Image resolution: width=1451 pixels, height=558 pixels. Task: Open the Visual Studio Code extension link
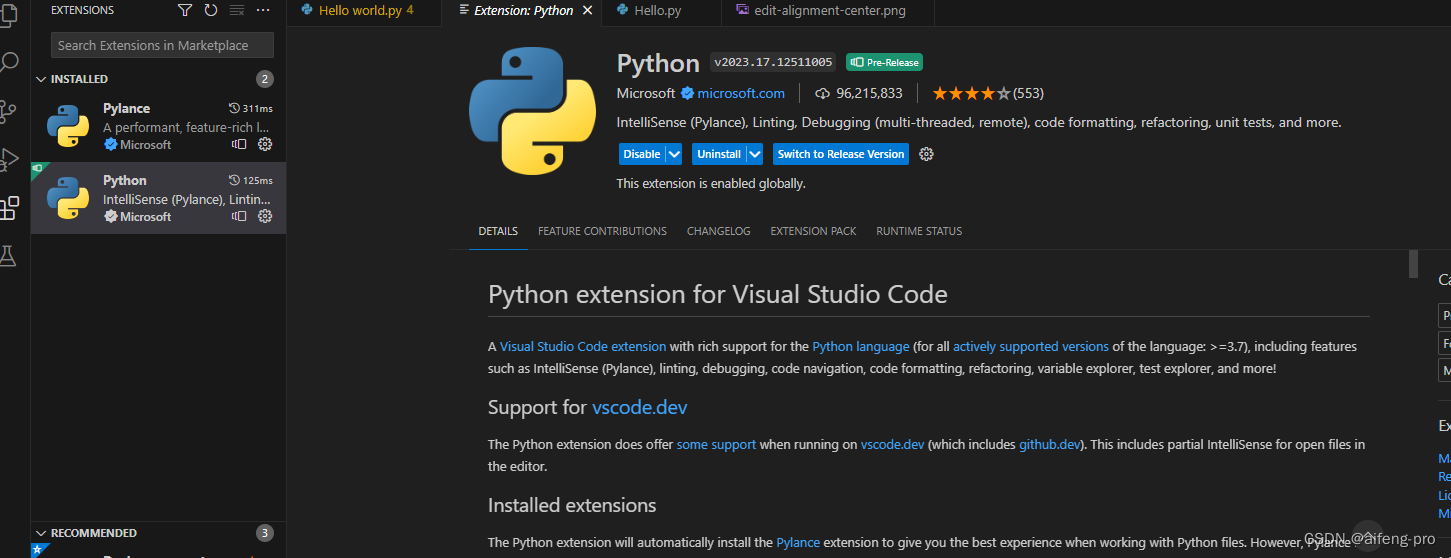pos(583,346)
